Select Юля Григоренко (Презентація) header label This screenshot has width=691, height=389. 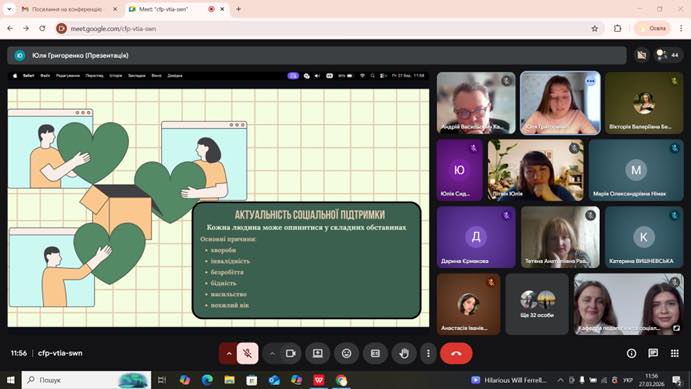click(80, 56)
